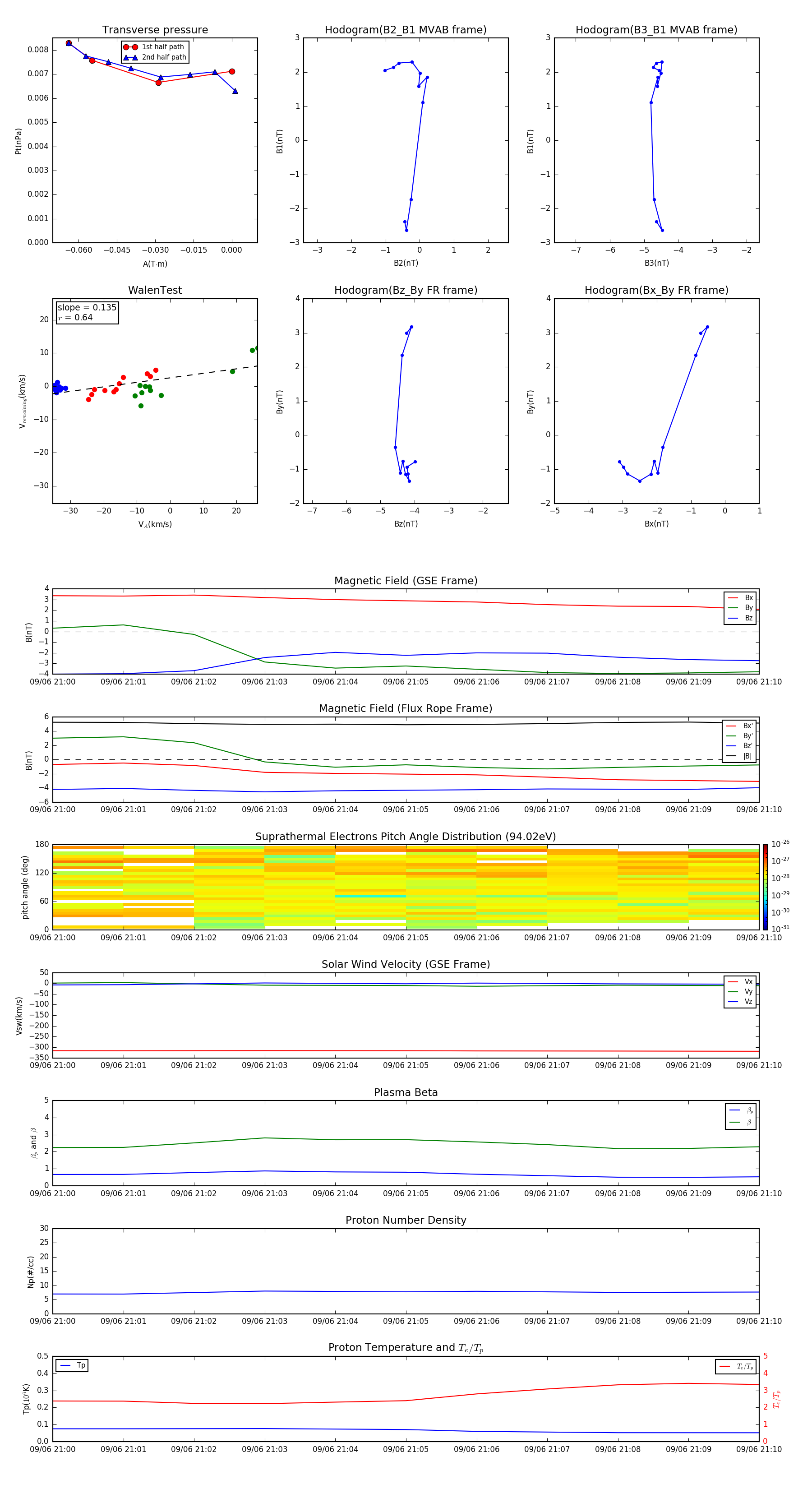Image resolution: width=812 pixels, height=1489 pixels.
Task: Select 'Vy' in the solar wind legend
Action: tap(740, 992)
